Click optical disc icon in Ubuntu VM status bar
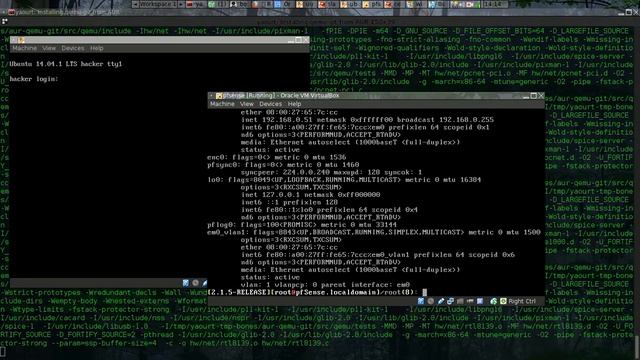 pyautogui.click(x=196, y=283)
